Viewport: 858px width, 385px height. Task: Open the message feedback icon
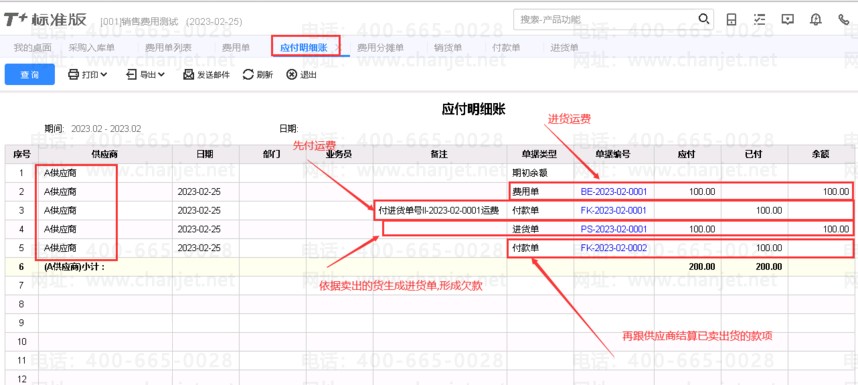[787, 19]
